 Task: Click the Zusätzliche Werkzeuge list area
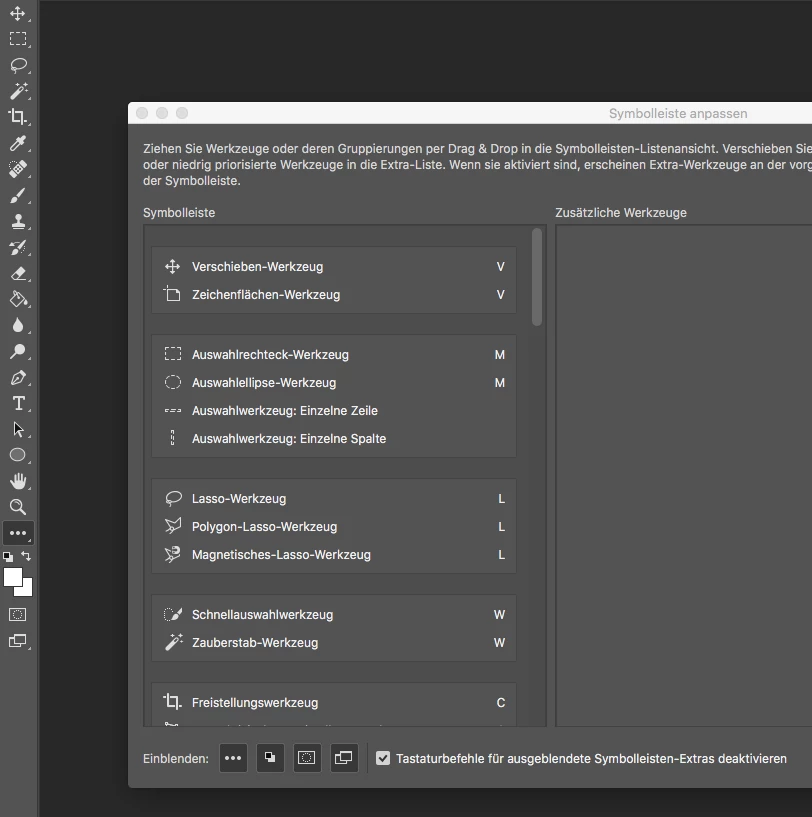pos(684,475)
